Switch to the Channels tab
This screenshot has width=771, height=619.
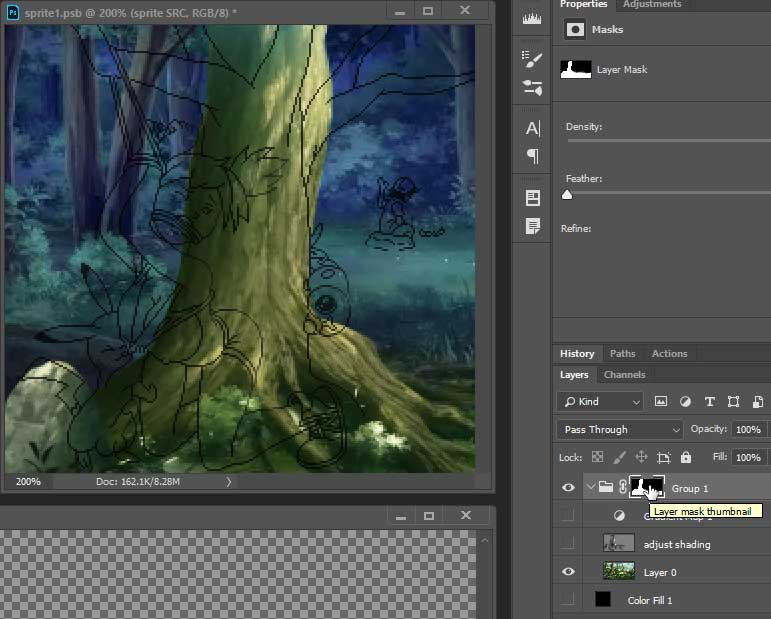pyautogui.click(x=624, y=375)
